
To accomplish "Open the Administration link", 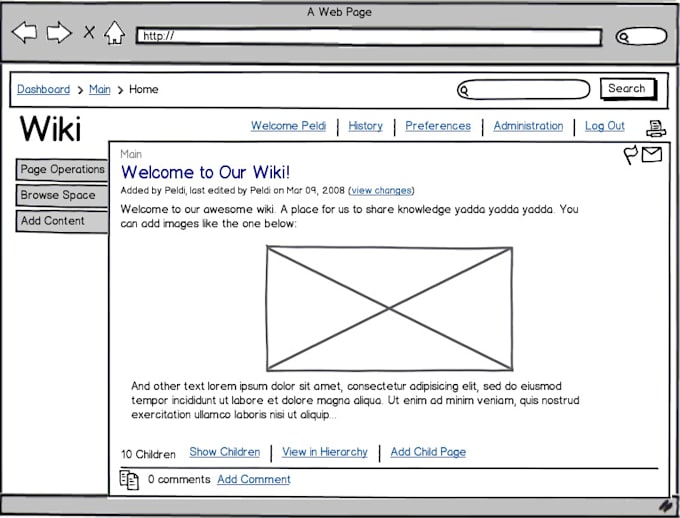I will 528,126.
